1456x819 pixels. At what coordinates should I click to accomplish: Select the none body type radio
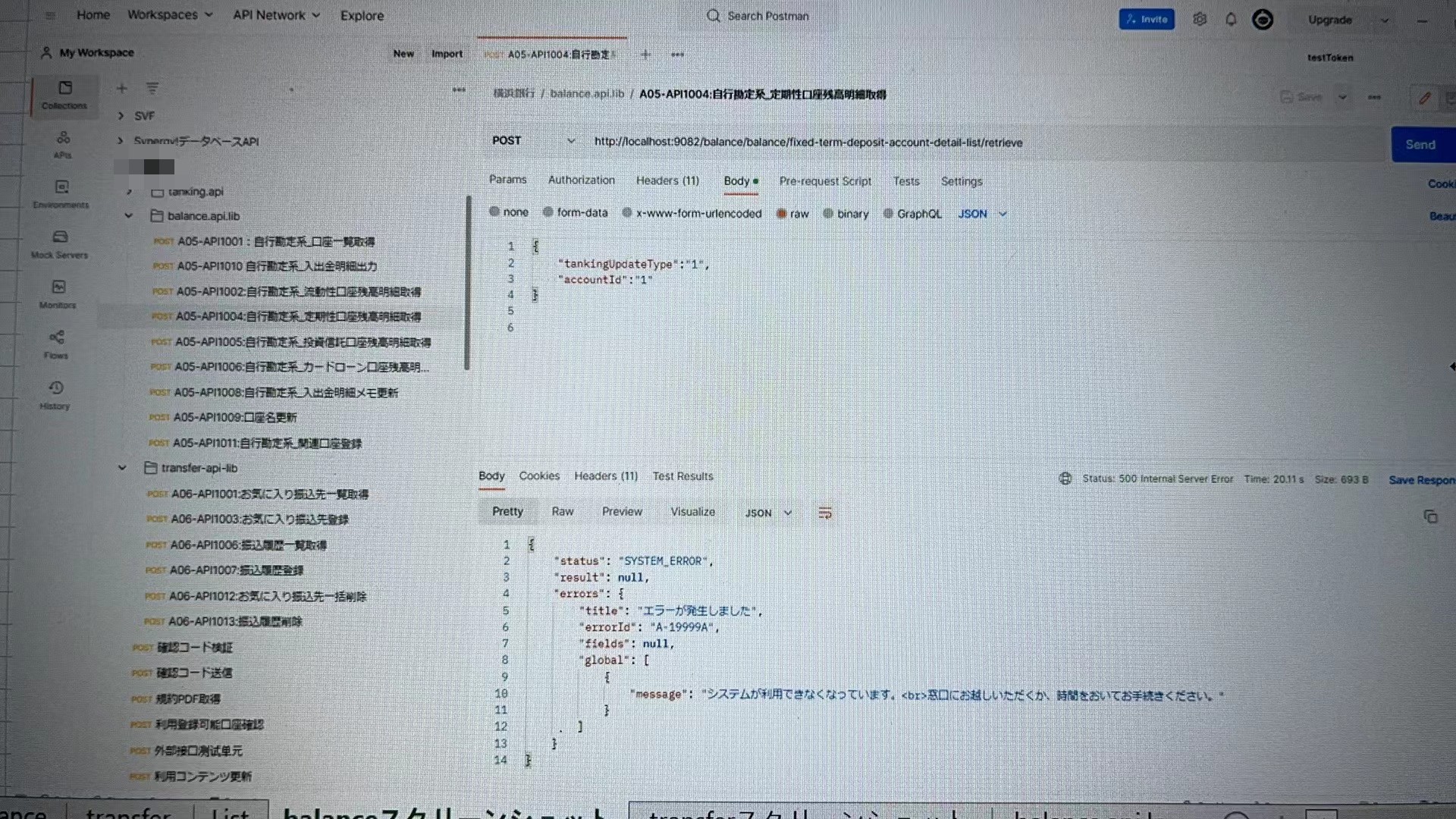click(x=494, y=212)
